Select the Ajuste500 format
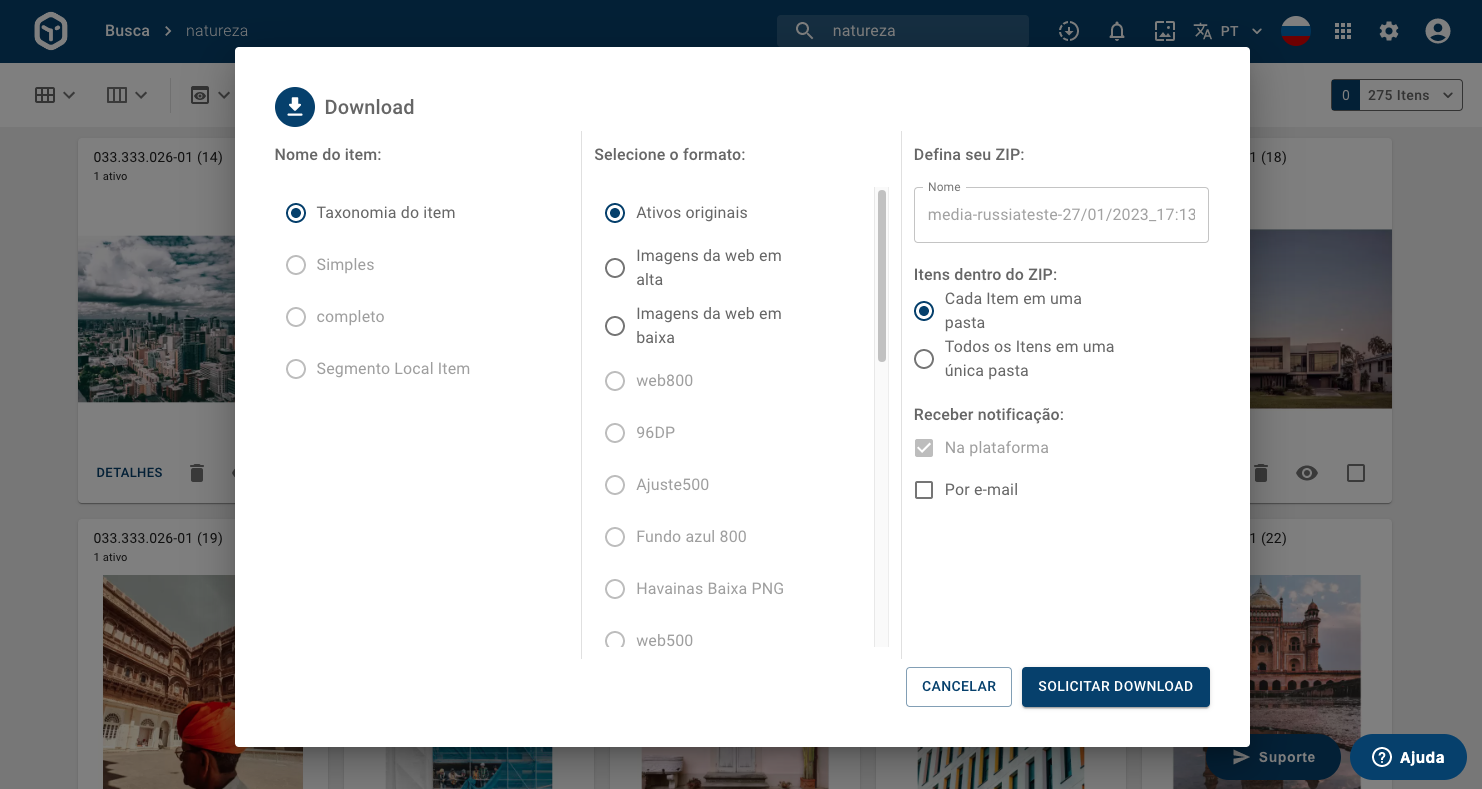The width and height of the screenshot is (1482, 789). coord(615,485)
